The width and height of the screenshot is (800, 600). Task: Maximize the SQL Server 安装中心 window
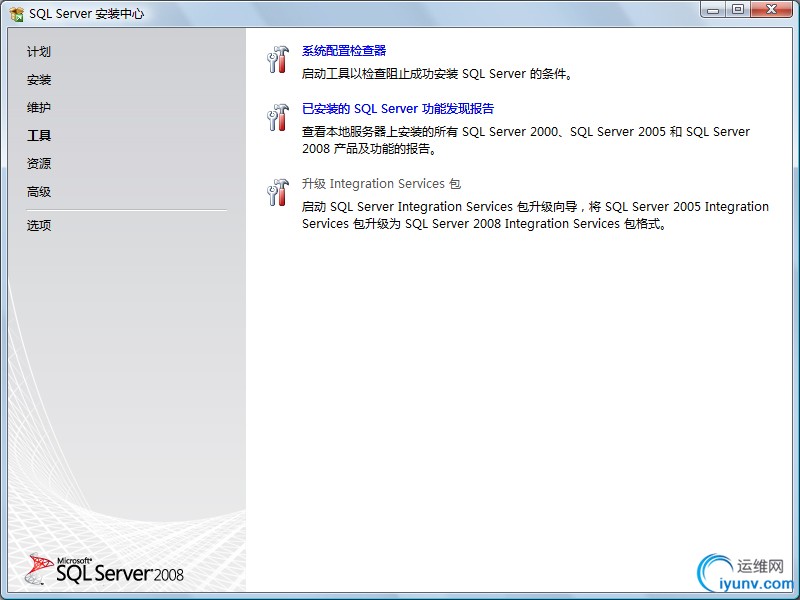pyautogui.click(x=738, y=10)
